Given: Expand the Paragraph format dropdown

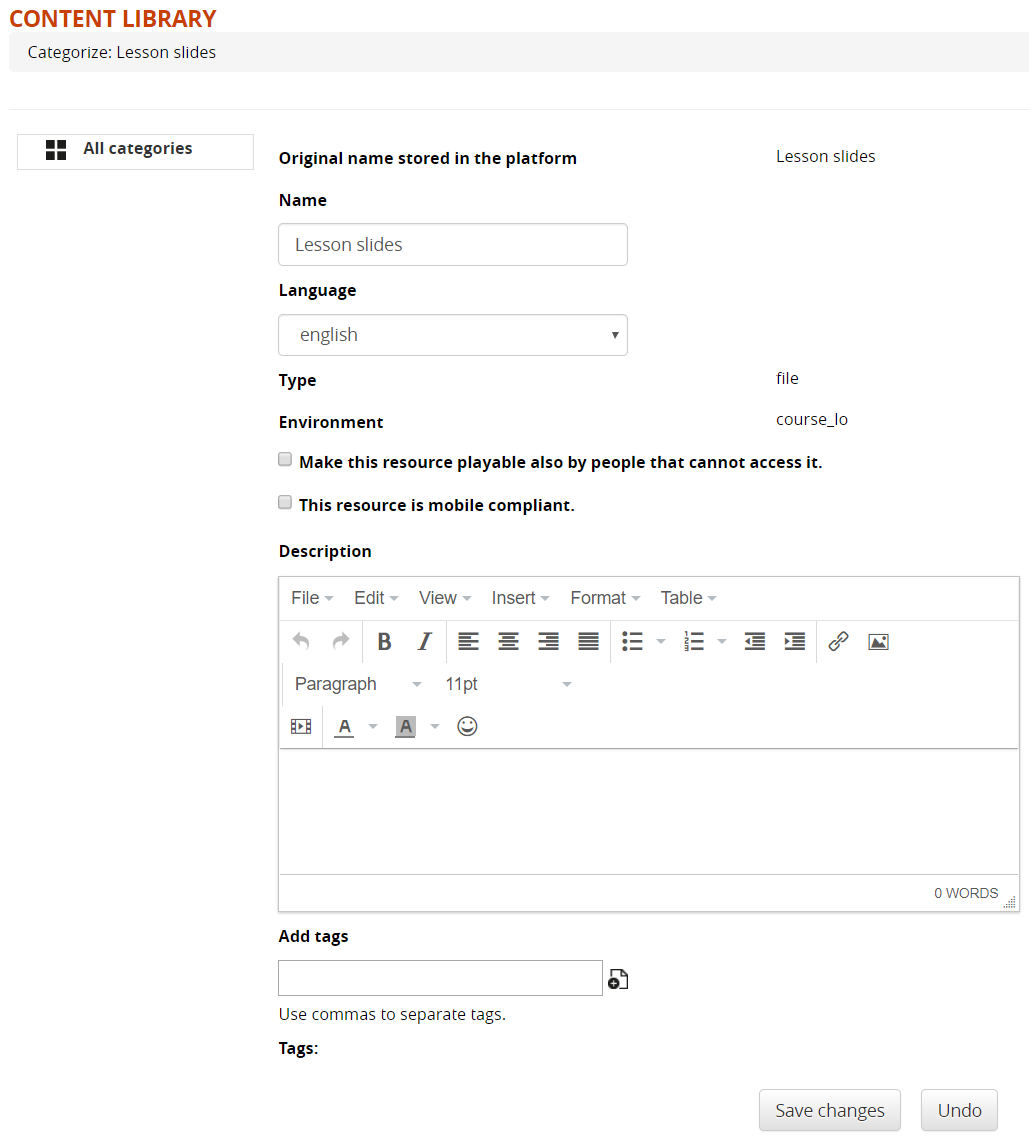Looking at the screenshot, I should tap(358, 684).
